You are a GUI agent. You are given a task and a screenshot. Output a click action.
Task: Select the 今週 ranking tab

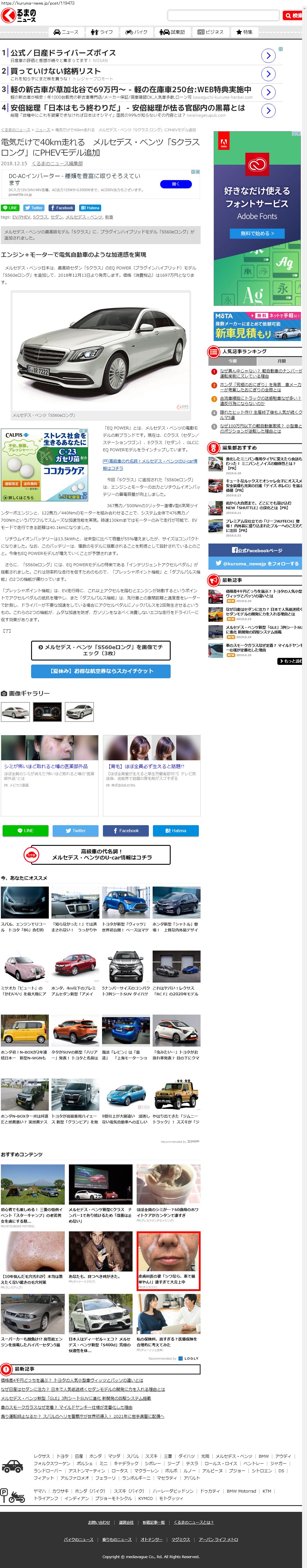233,361
